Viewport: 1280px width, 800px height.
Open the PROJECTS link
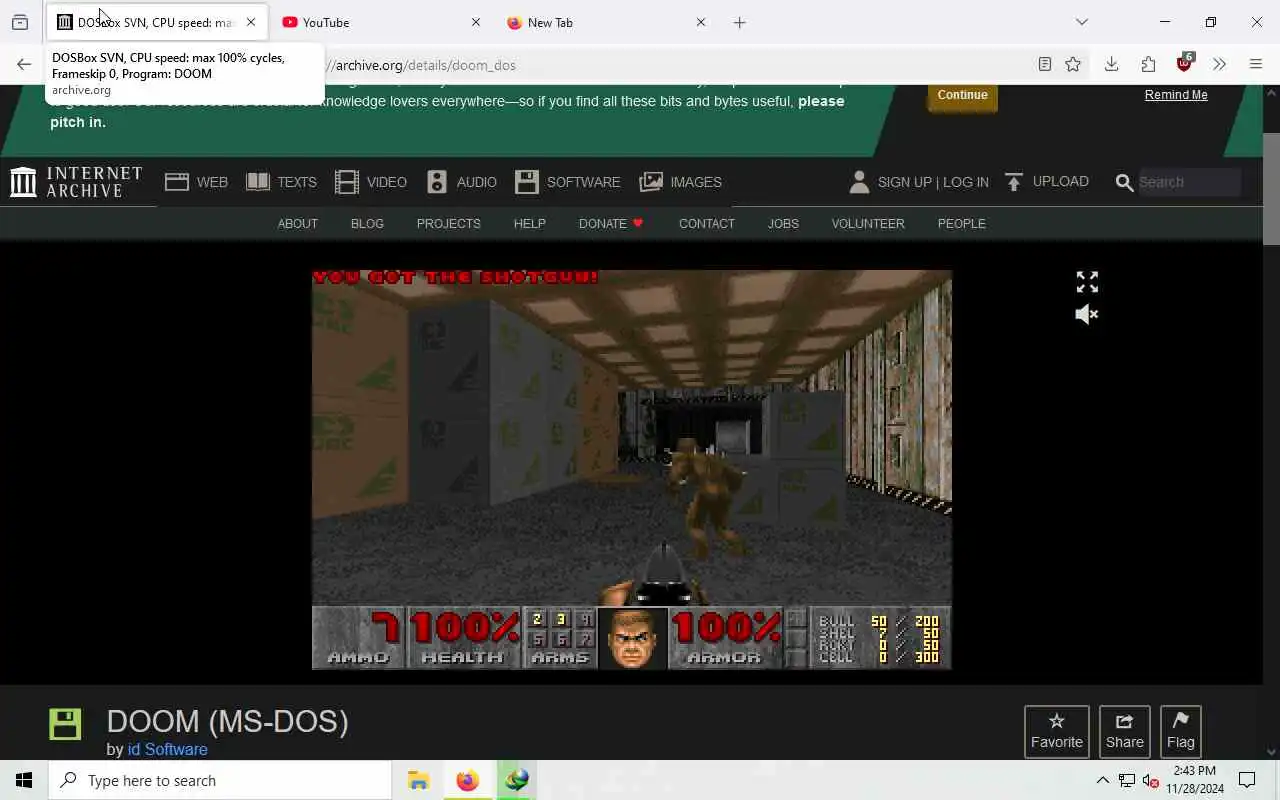pos(448,224)
